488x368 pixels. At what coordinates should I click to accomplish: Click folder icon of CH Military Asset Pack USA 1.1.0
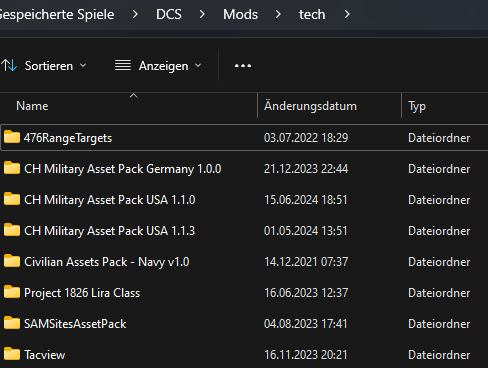click(x=12, y=199)
